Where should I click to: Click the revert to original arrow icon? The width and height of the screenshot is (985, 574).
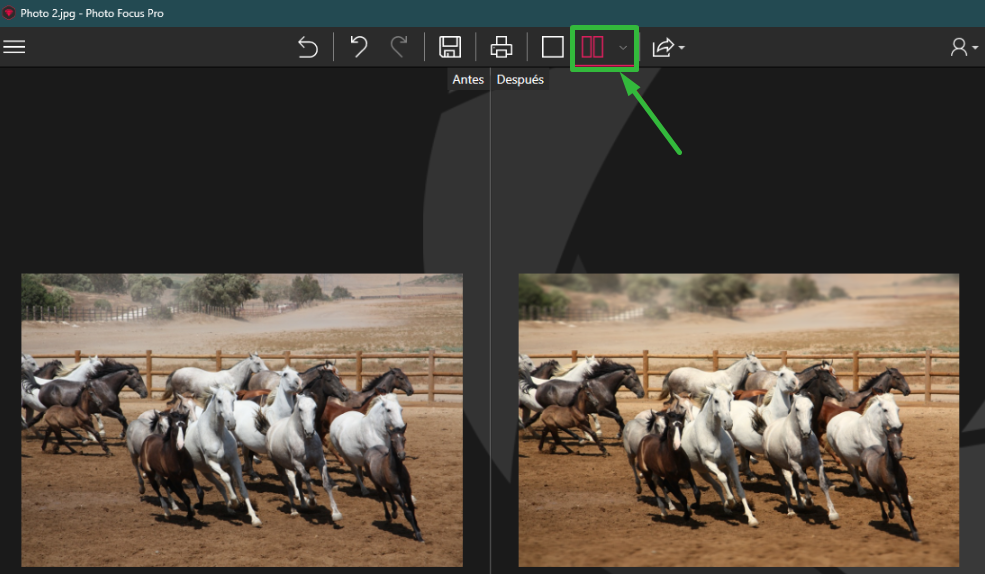[x=308, y=47]
